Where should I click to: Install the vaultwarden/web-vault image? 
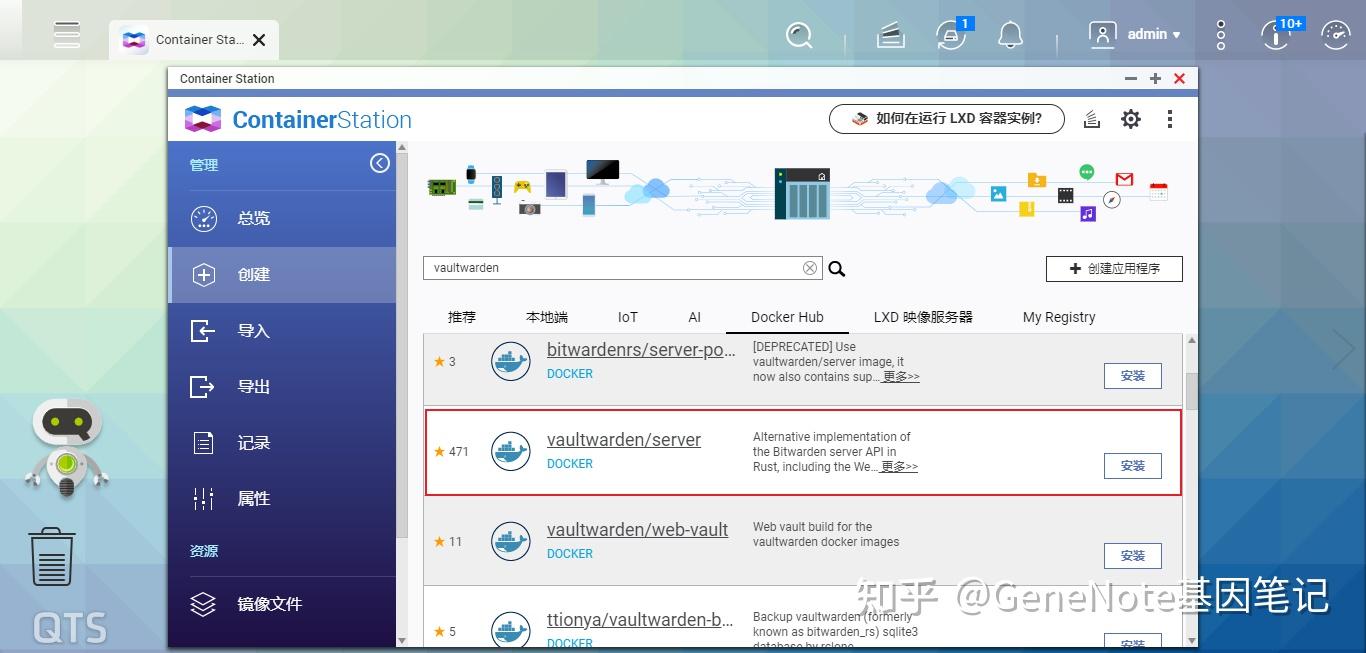[1133, 556]
